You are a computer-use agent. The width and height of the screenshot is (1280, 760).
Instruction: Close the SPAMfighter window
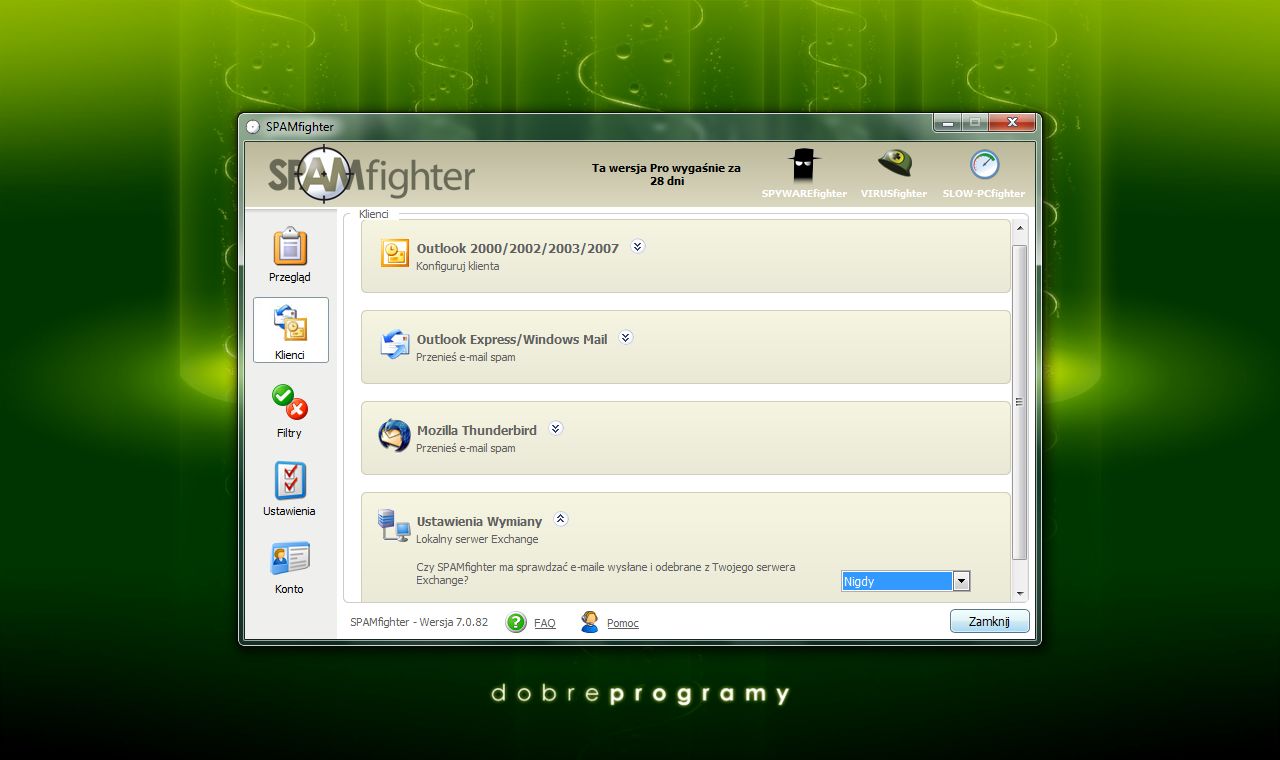1012,122
